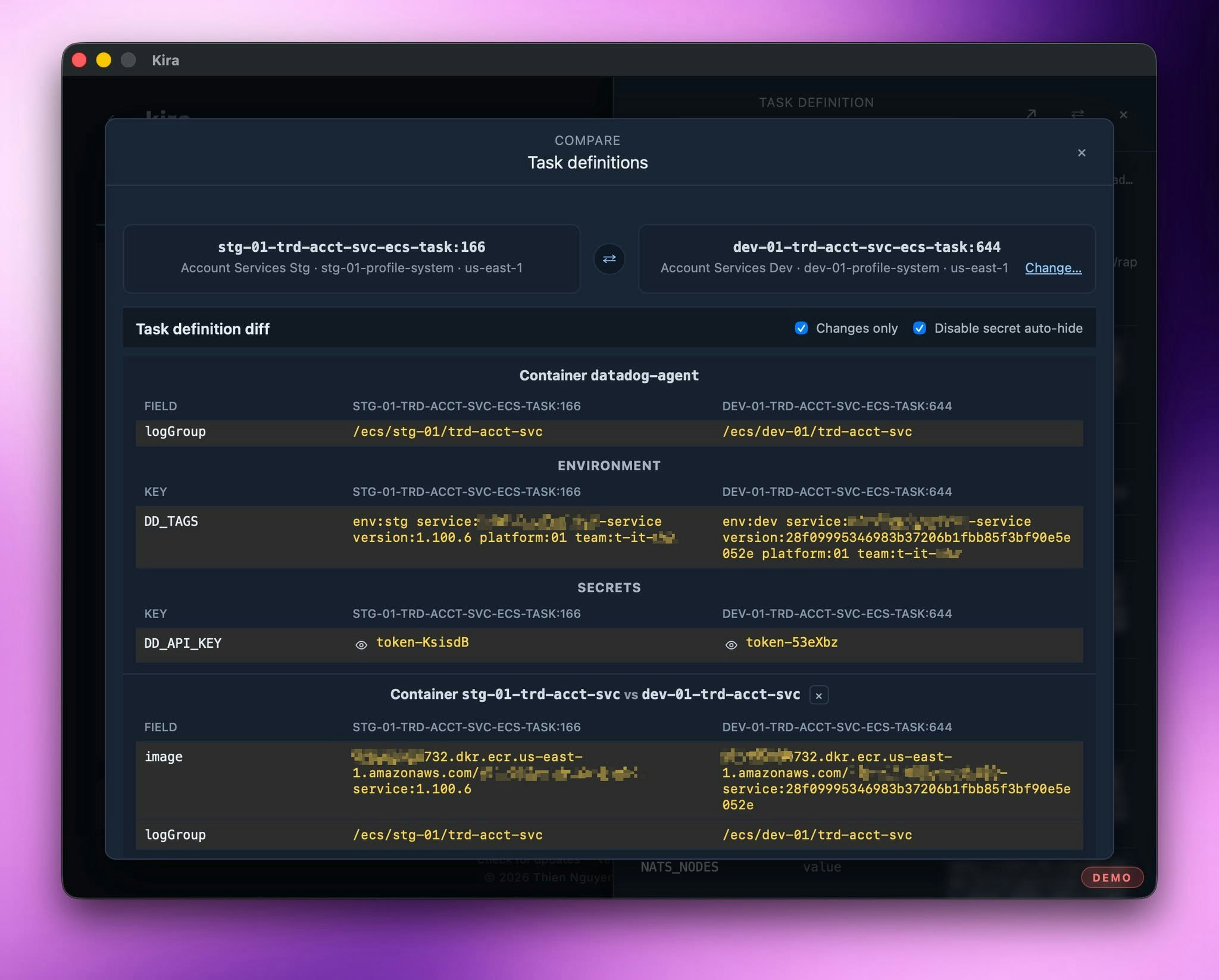Close the background Task Definition panel
Image resolution: width=1219 pixels, height=980 pixels.
coord(1123,114)
